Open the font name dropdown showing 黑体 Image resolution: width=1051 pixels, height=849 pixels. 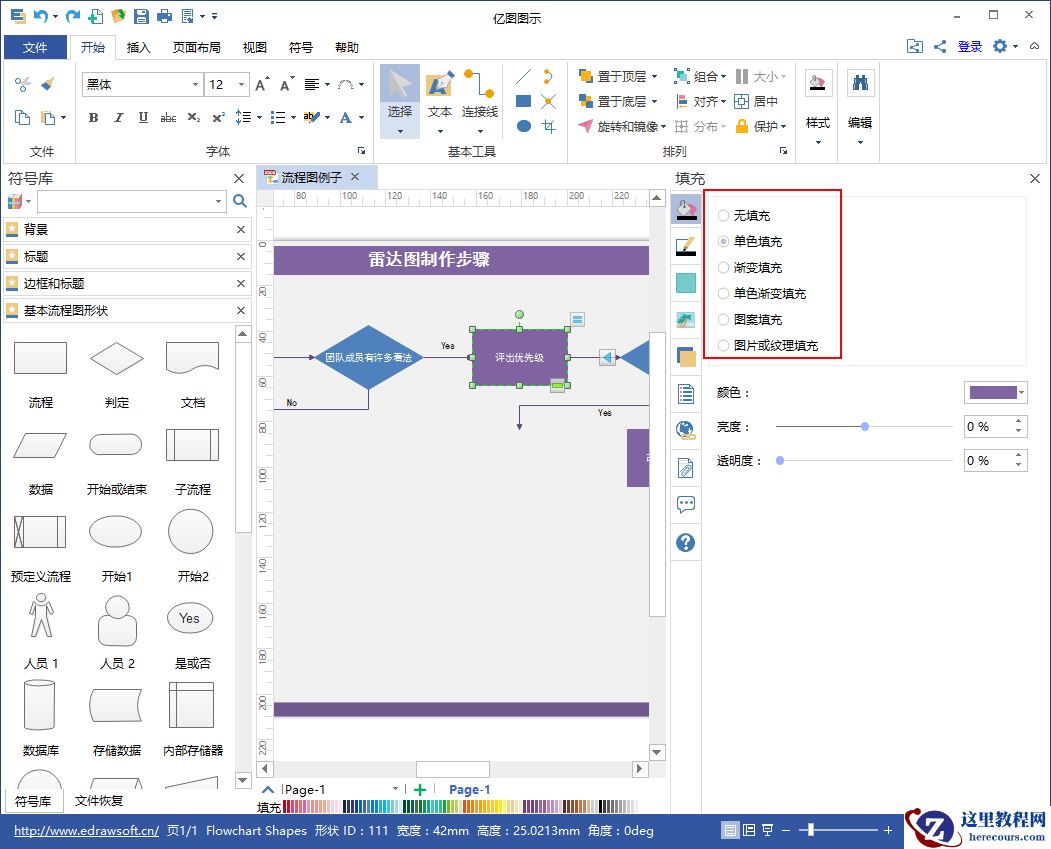click(197, 84)
